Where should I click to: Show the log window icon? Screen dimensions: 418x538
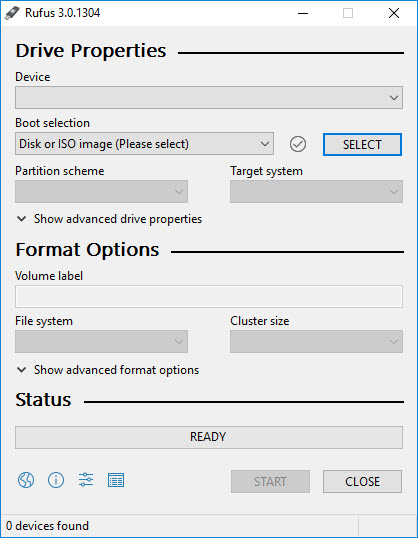116,480
